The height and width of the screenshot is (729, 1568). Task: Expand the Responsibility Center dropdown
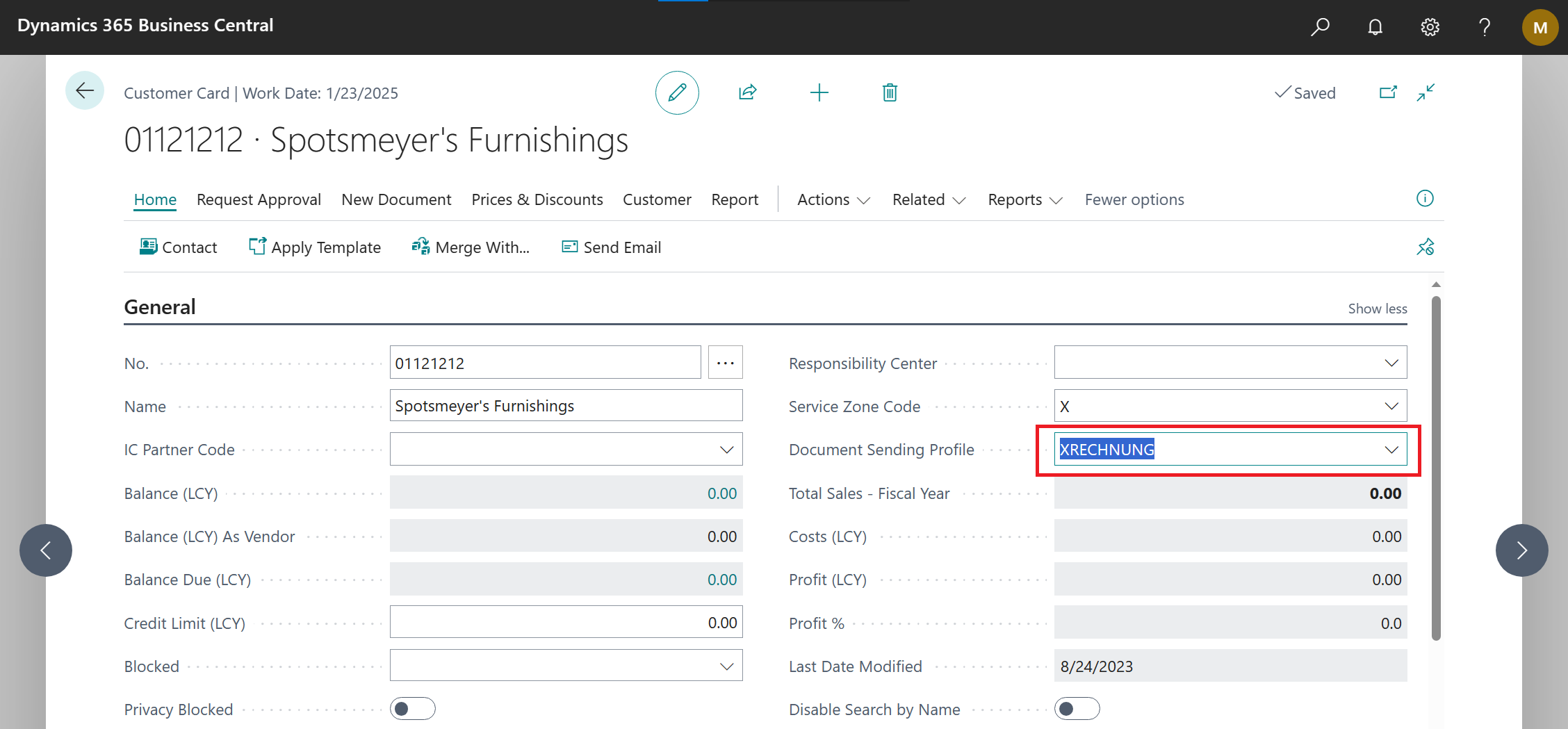(1391, 363)
